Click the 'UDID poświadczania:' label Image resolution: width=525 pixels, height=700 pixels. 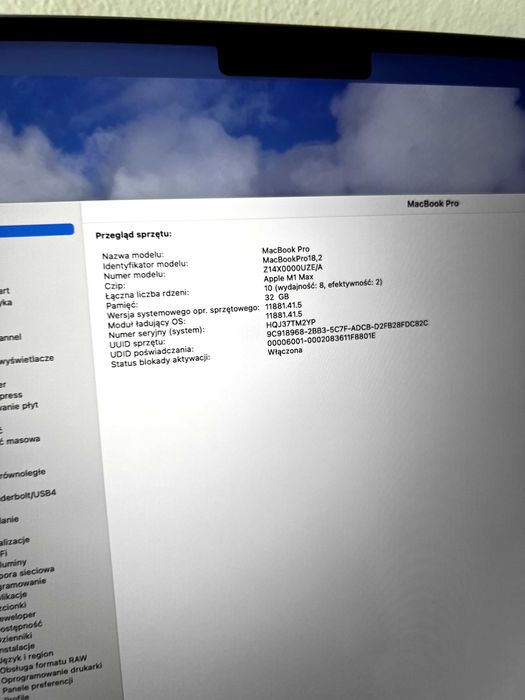coord(152,352)
